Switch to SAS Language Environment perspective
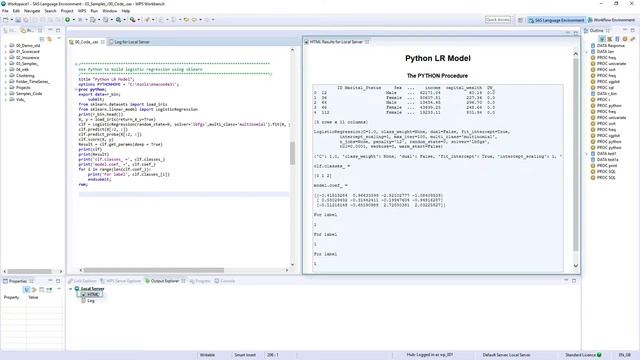The height and width of the screenshot is (360, 640). pos(556,20)
